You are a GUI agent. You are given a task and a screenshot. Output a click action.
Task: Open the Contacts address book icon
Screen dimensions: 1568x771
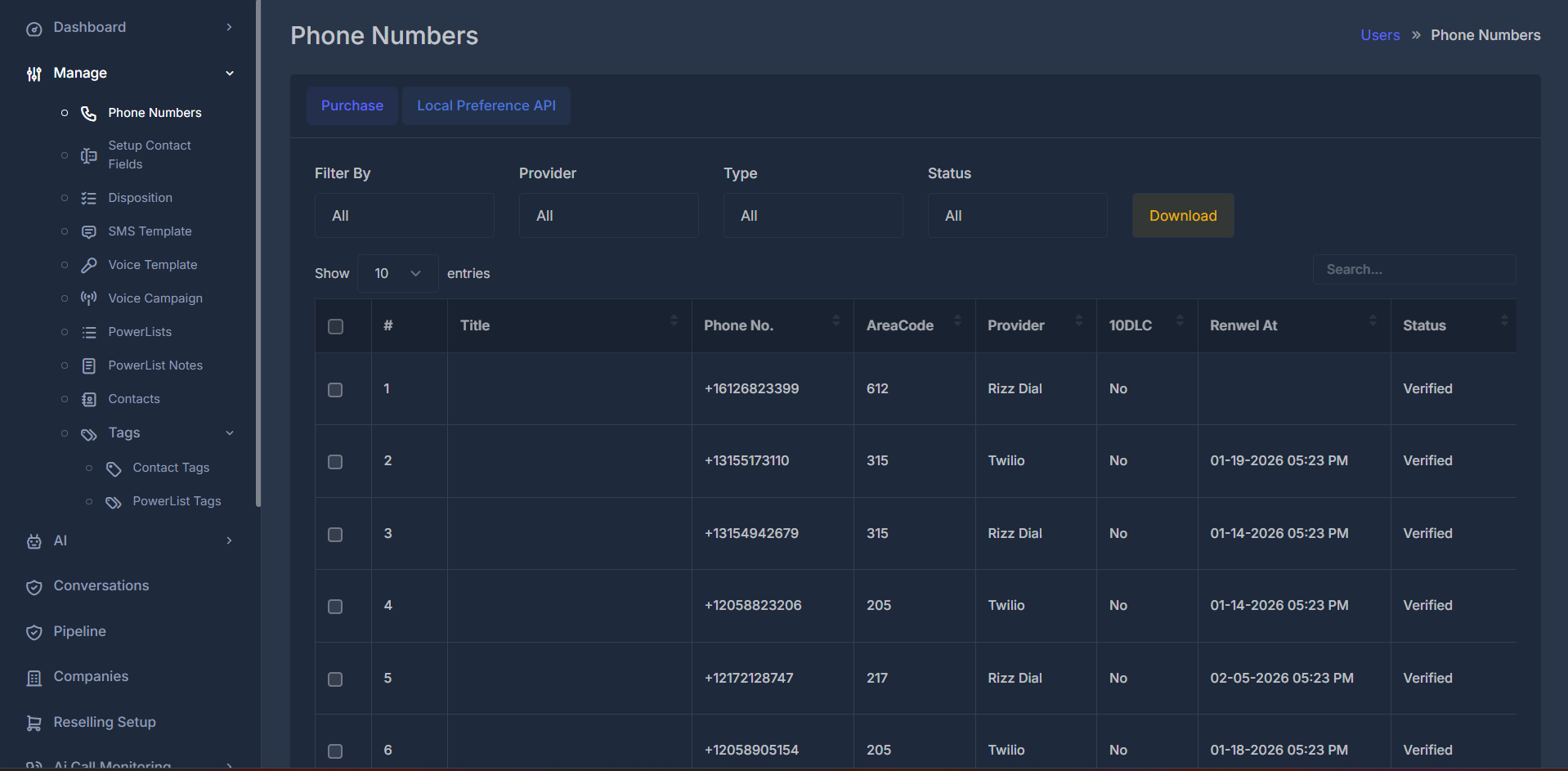(x=88, y=399)
